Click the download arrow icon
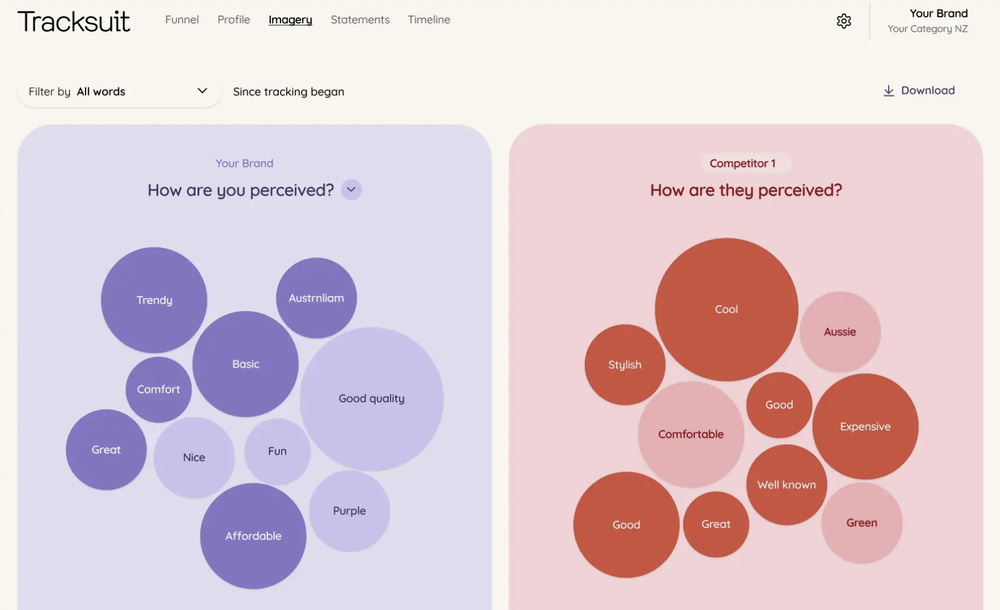The image size is (1000, 610). 888,91
